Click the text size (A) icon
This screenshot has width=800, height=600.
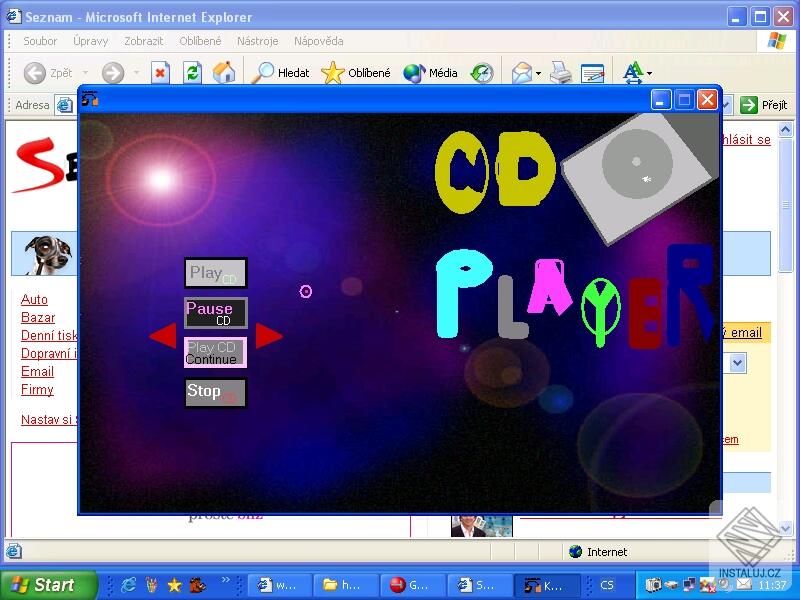click(x=633, y=73)
